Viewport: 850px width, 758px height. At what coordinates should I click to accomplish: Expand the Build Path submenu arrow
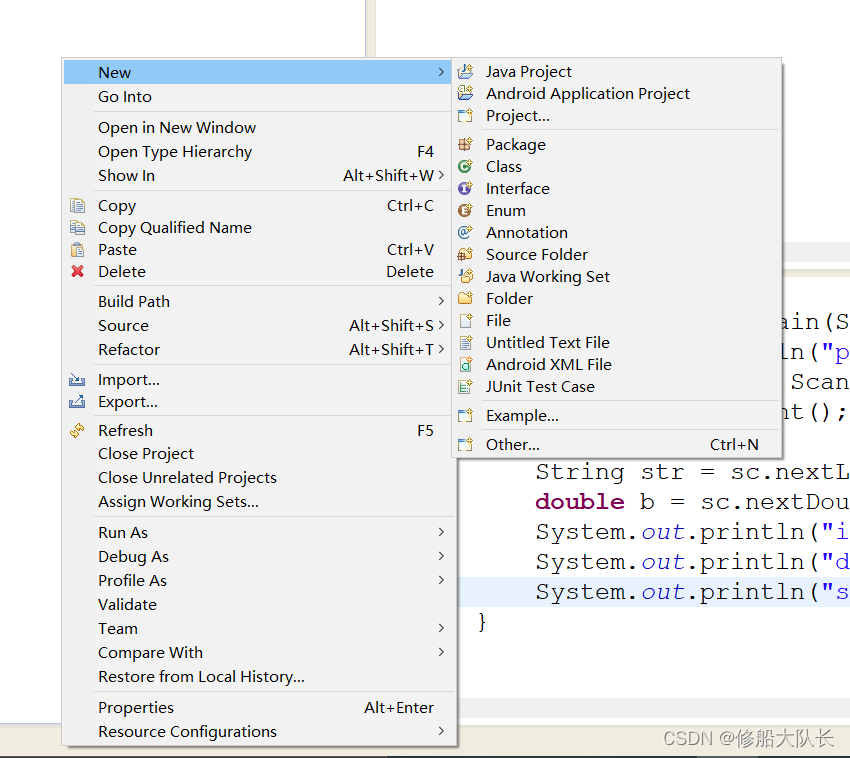(x=441, y=301)
